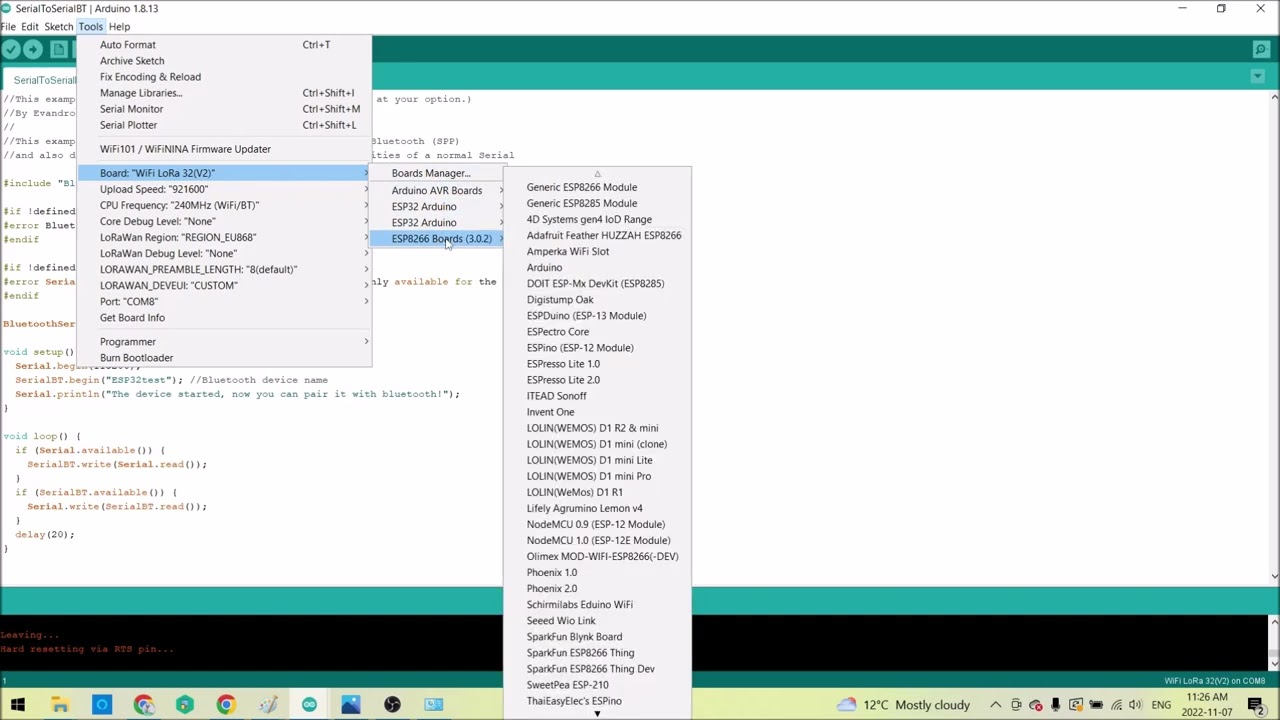Select Fix Encoding & Reload
The image size is (1280, 720).
(x=226, y=77)
